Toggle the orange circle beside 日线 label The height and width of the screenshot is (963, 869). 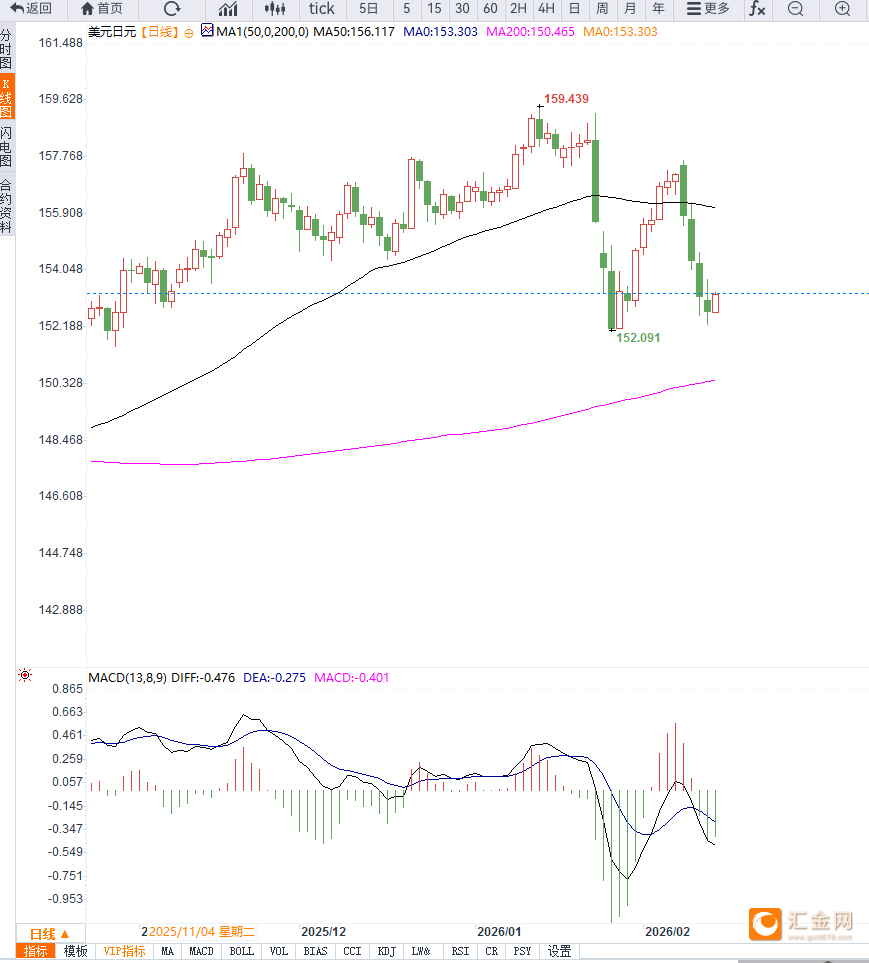pyautogui.click(x=189, y=33)
